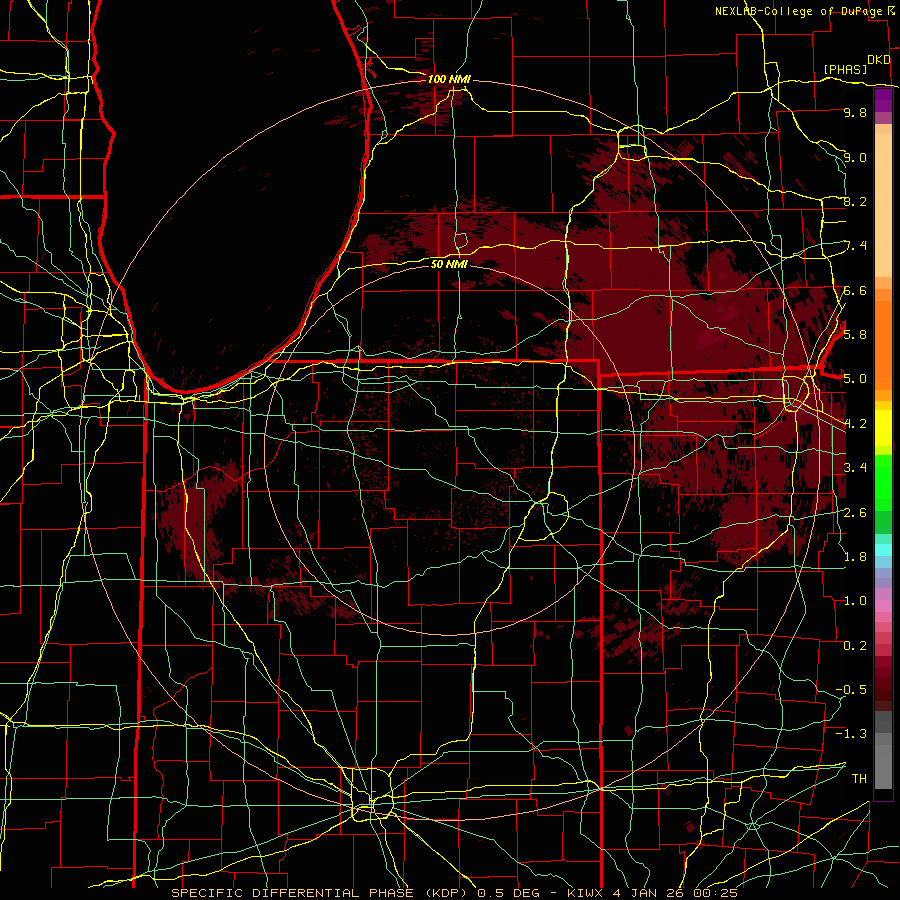The image size is (900, 900).
Task: Pick the large peach swatch in the color bar
Action: 883,206
